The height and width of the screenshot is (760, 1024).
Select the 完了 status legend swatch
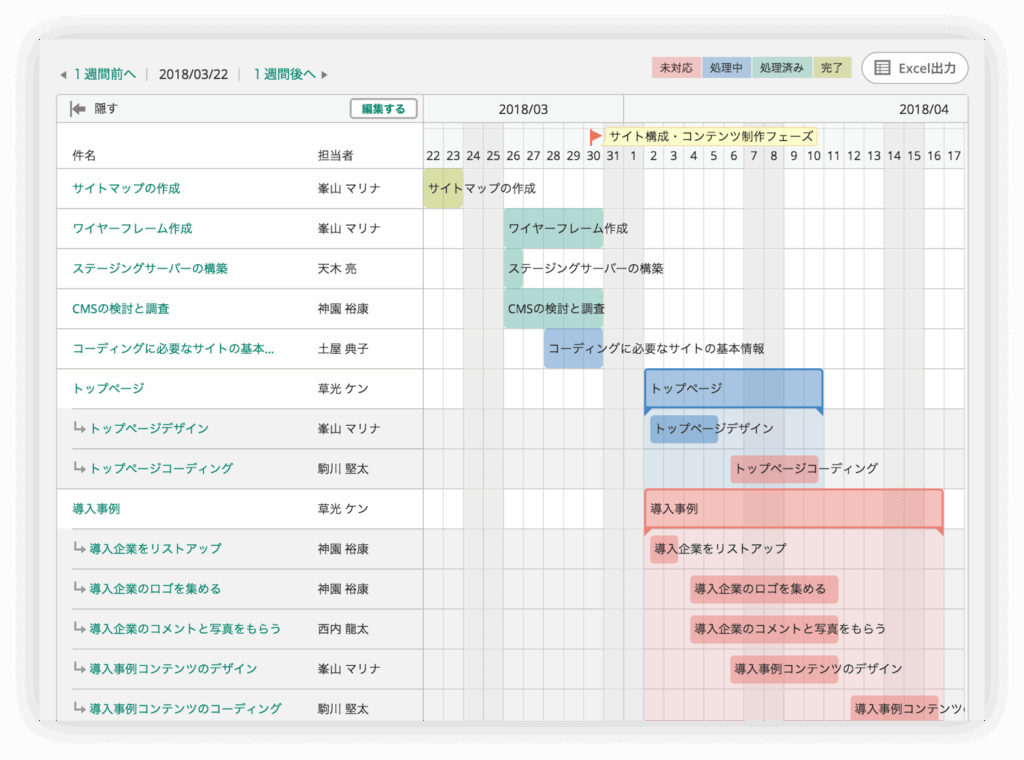(832, 68)
